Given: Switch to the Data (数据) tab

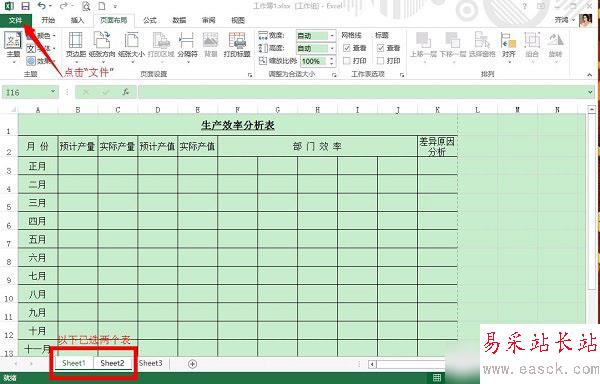Looking at the screenshot, I should coord(179,20).
